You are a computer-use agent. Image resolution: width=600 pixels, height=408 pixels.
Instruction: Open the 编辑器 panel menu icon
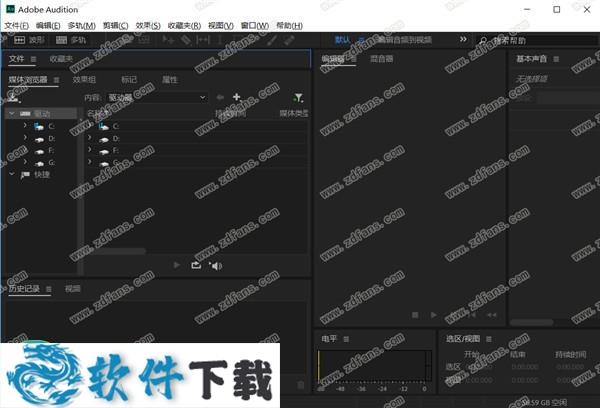pyautogui.click(x=352, y=59)
